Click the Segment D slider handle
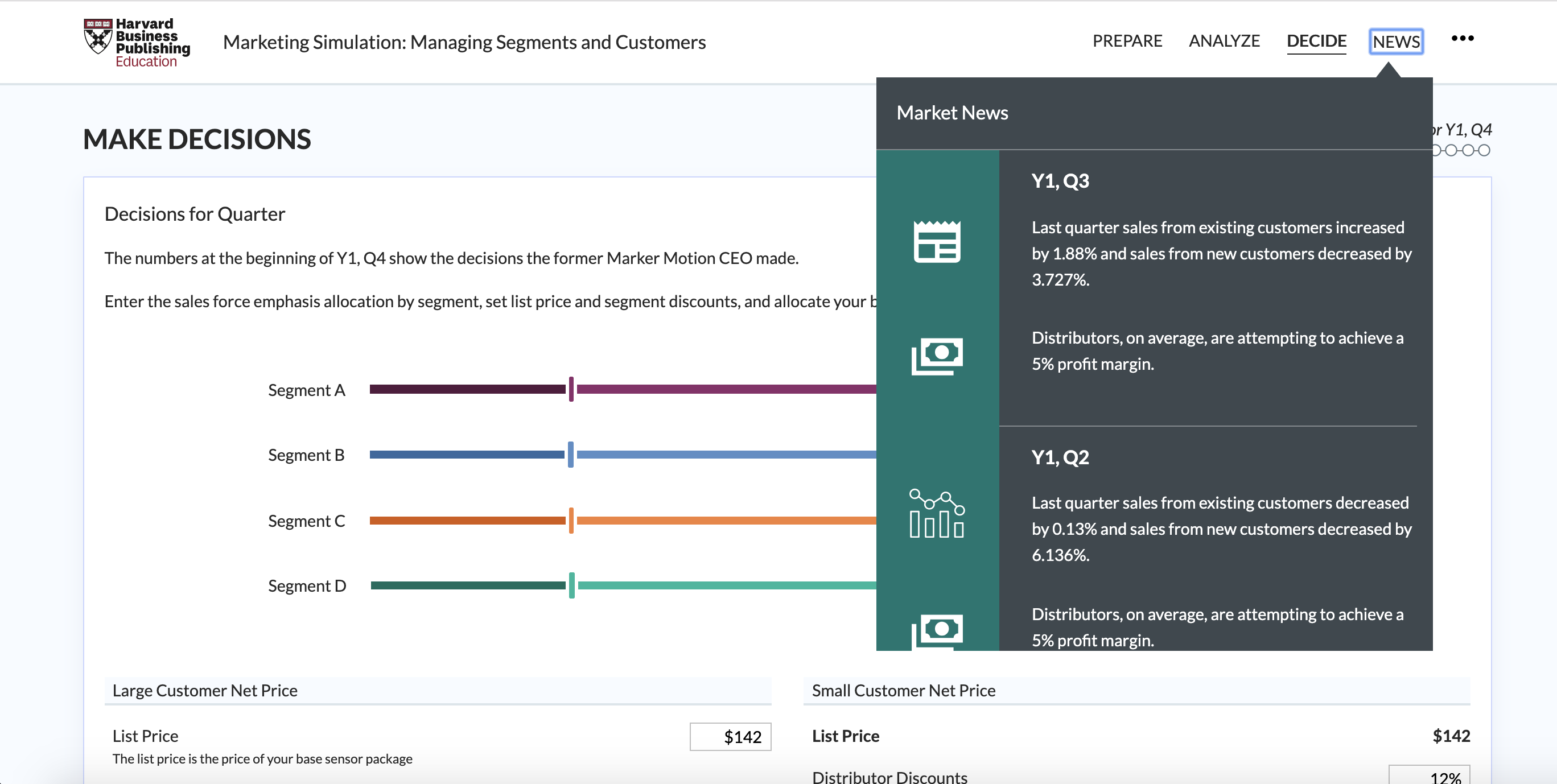Viewport: 1557px width, 784px height. pyautogui.click(x=571, y=585)
